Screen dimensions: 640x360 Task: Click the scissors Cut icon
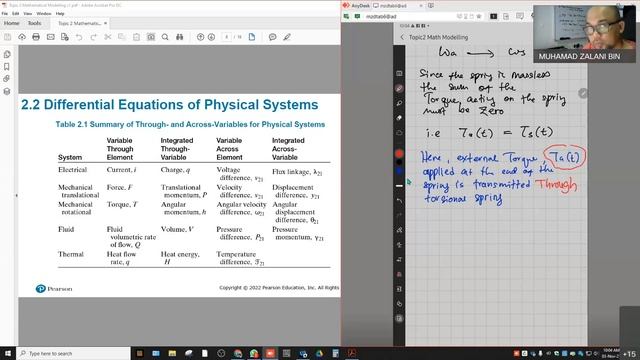(108, 37)
